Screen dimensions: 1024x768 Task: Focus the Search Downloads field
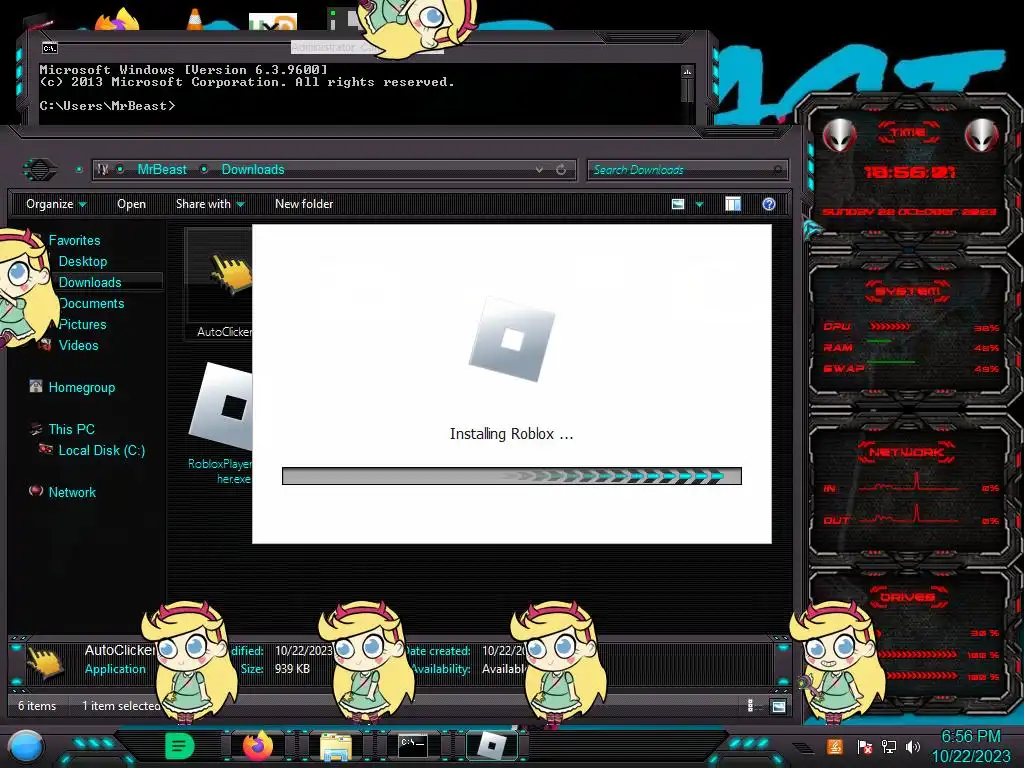pos(687,170)
